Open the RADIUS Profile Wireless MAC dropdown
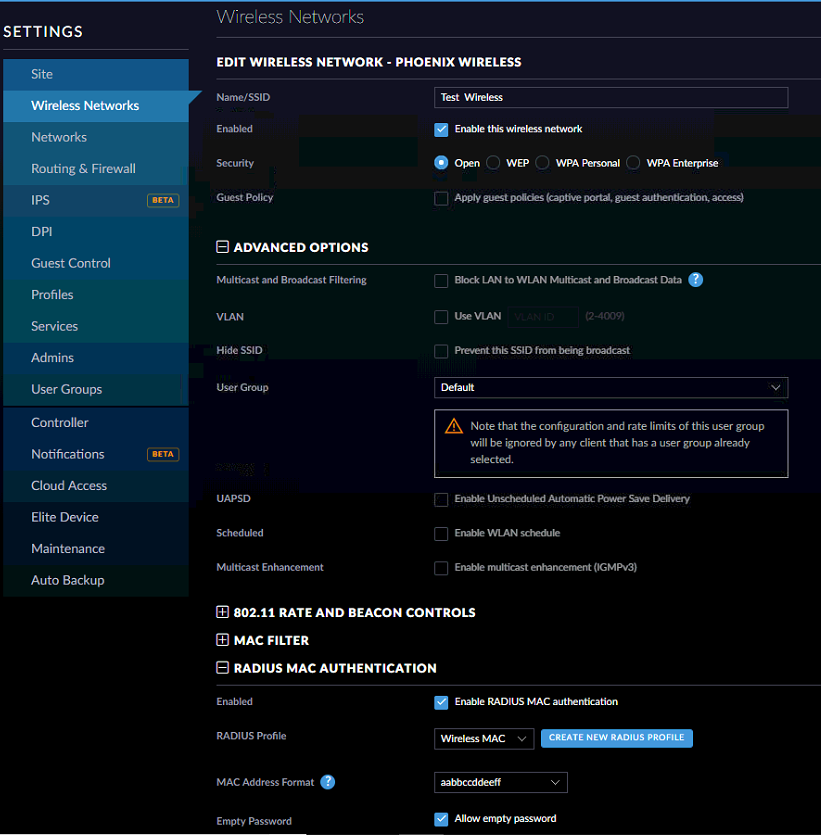This screenshot has width=821, height=835. (x=484, y=739)
